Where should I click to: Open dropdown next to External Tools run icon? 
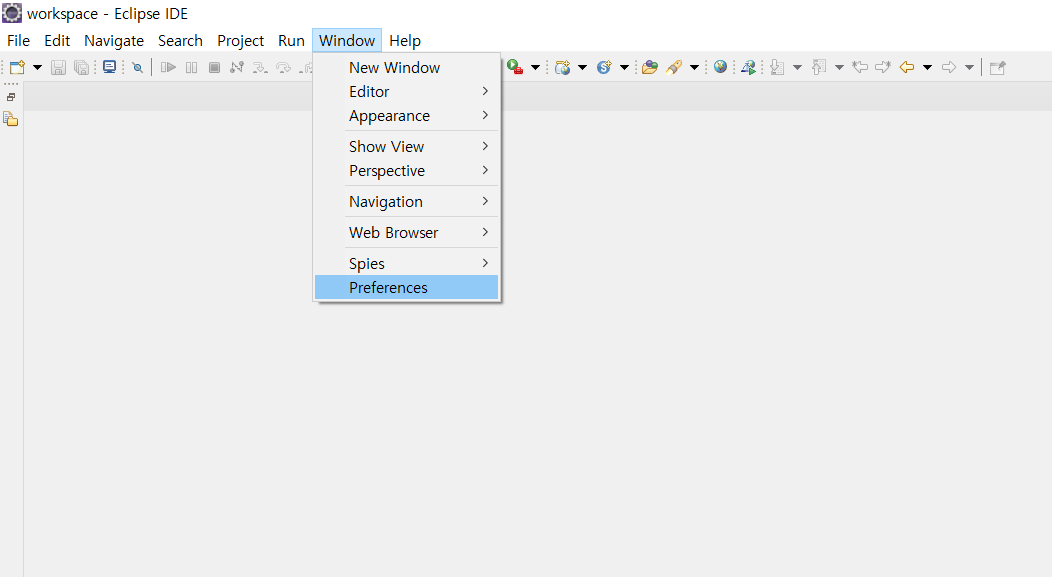(x=535, y=67)
